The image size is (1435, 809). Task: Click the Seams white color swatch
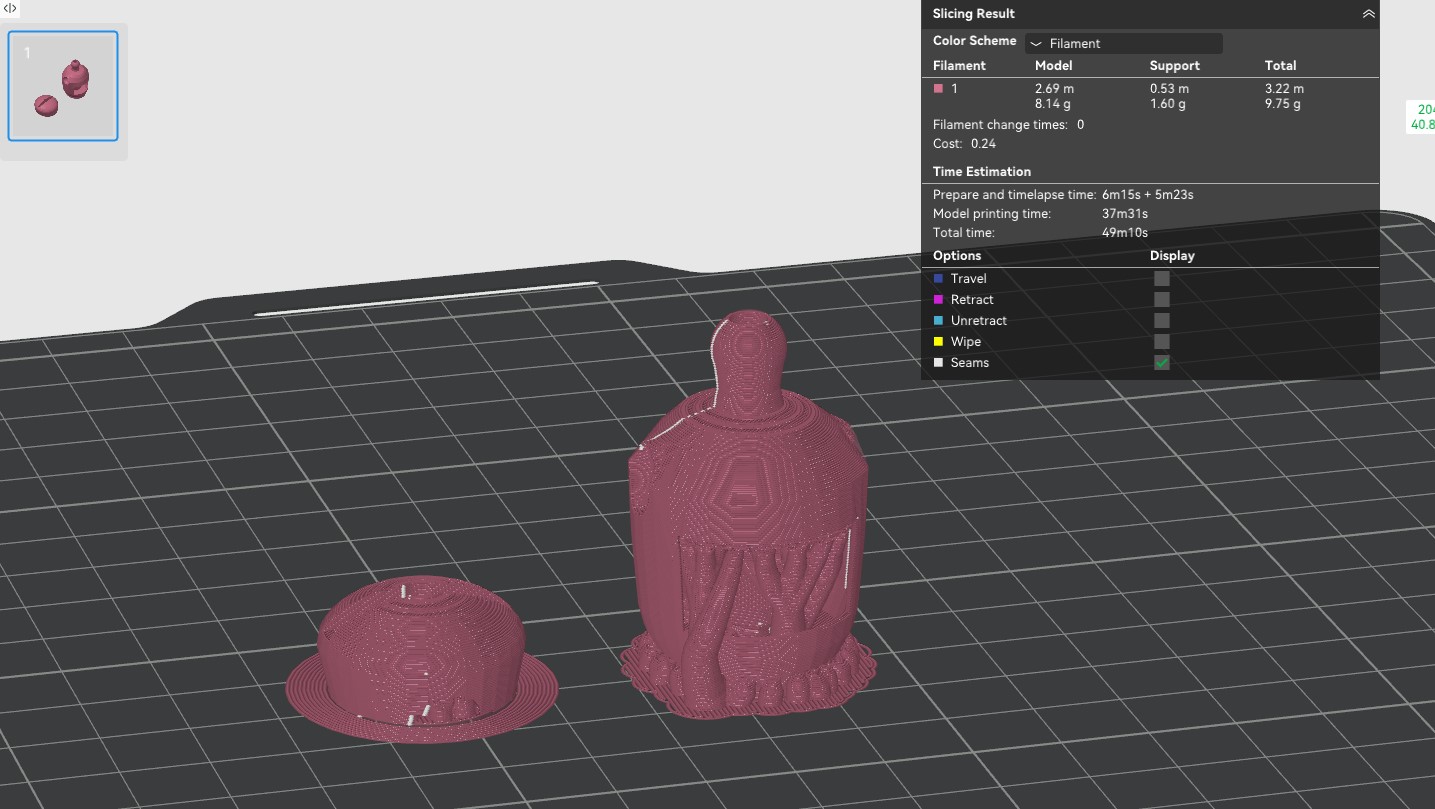pyautogui.click(x=938, y=362)
